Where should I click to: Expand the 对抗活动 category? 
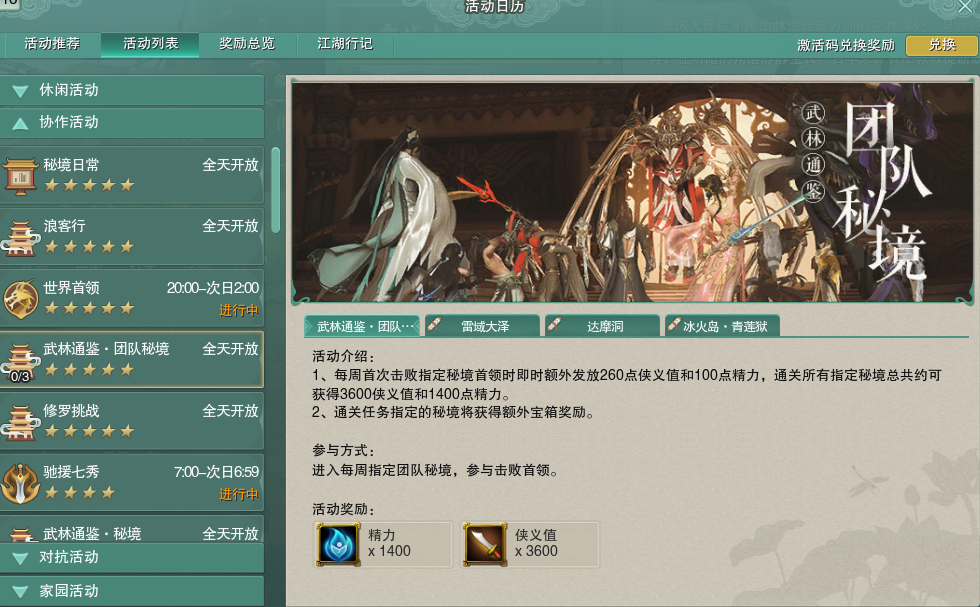132,558
